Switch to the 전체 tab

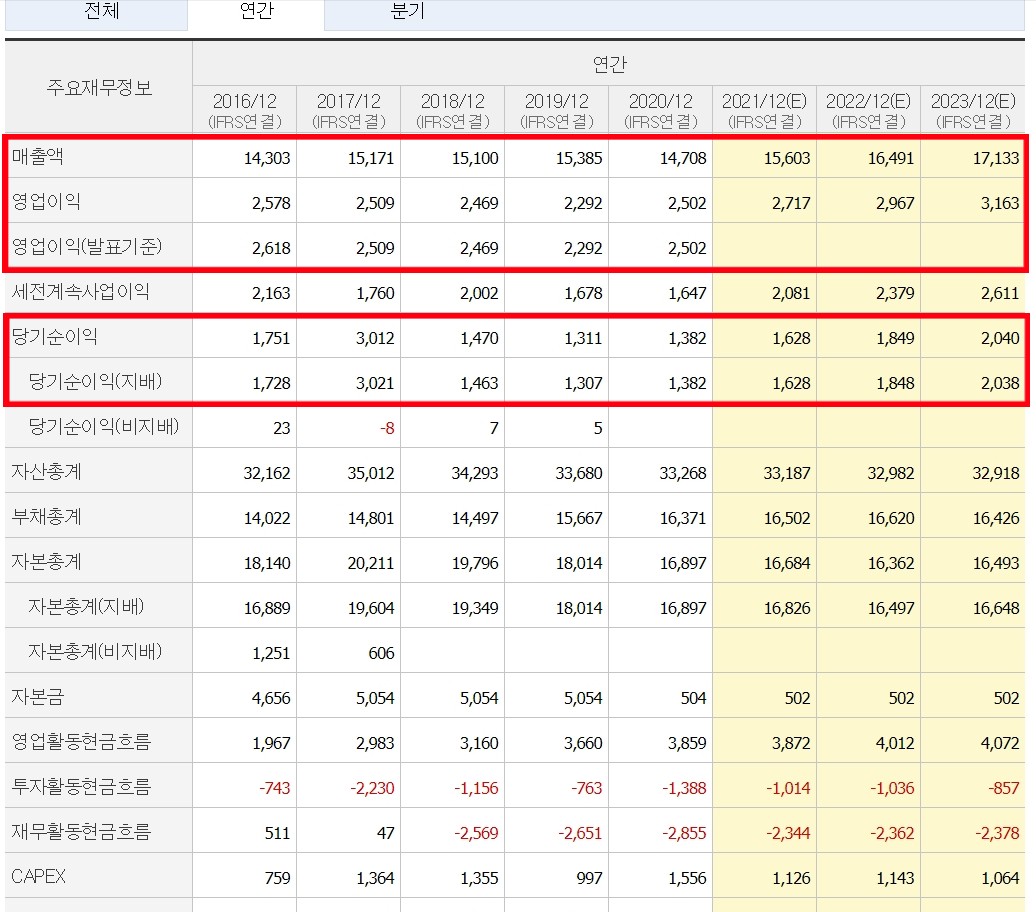(x=97, y=13)
